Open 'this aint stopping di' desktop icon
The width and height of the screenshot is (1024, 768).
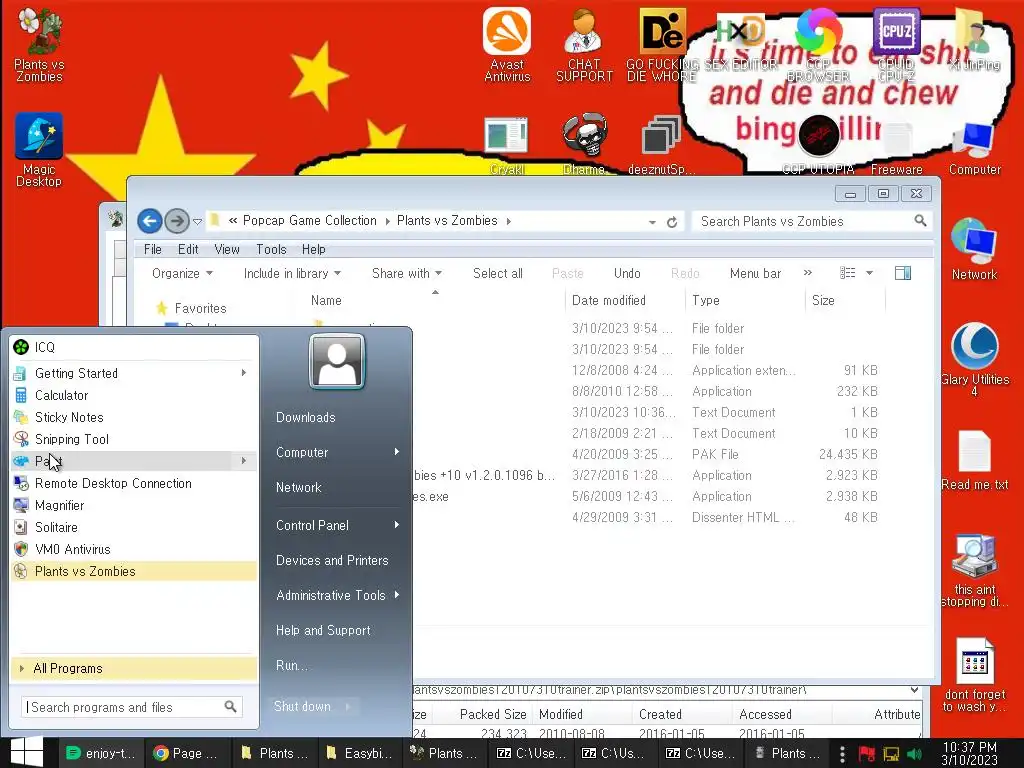(x=974, y=569)
